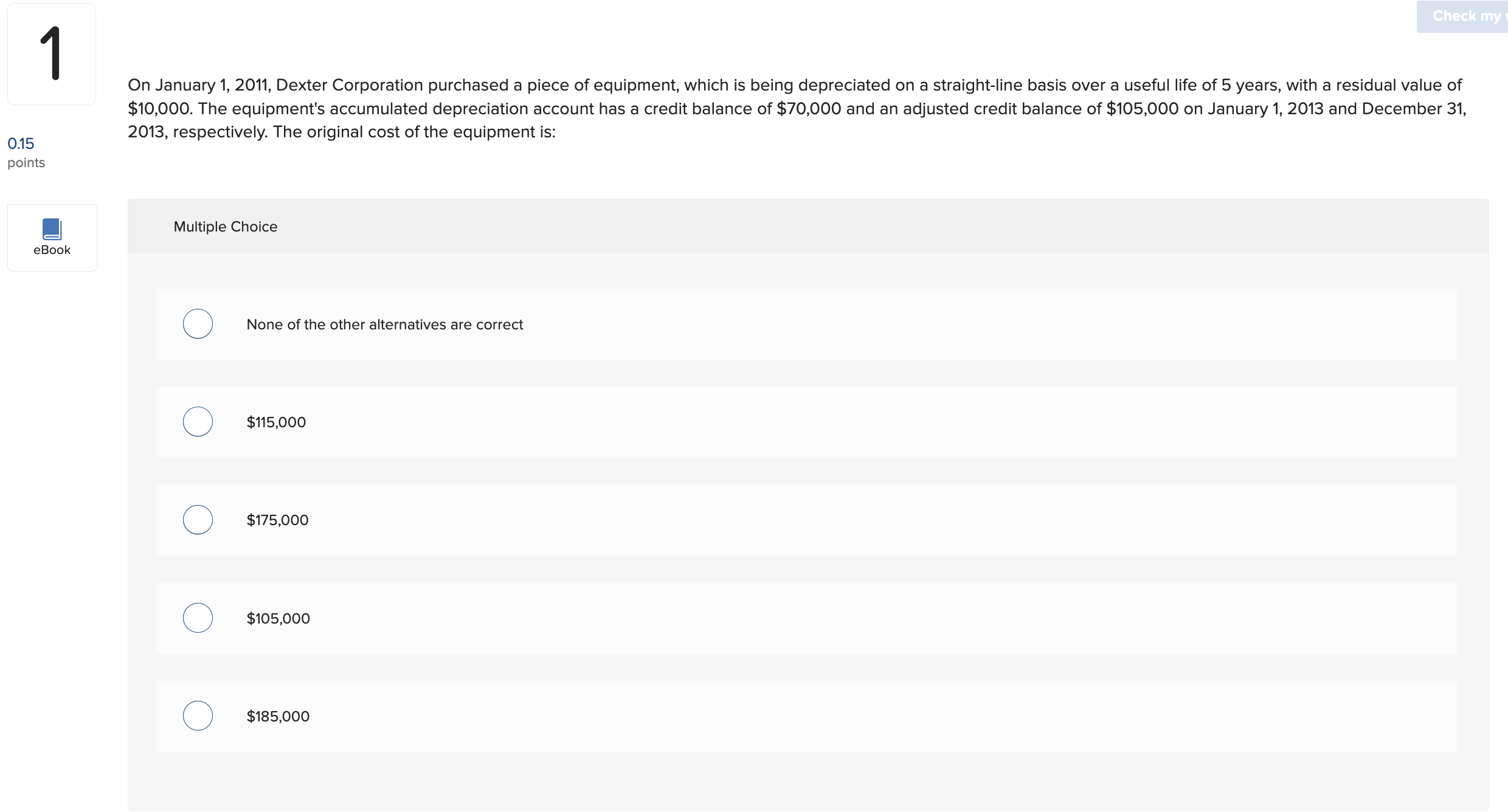
Task: Select the $175,000 answer radio button
Action: (197, 519)
